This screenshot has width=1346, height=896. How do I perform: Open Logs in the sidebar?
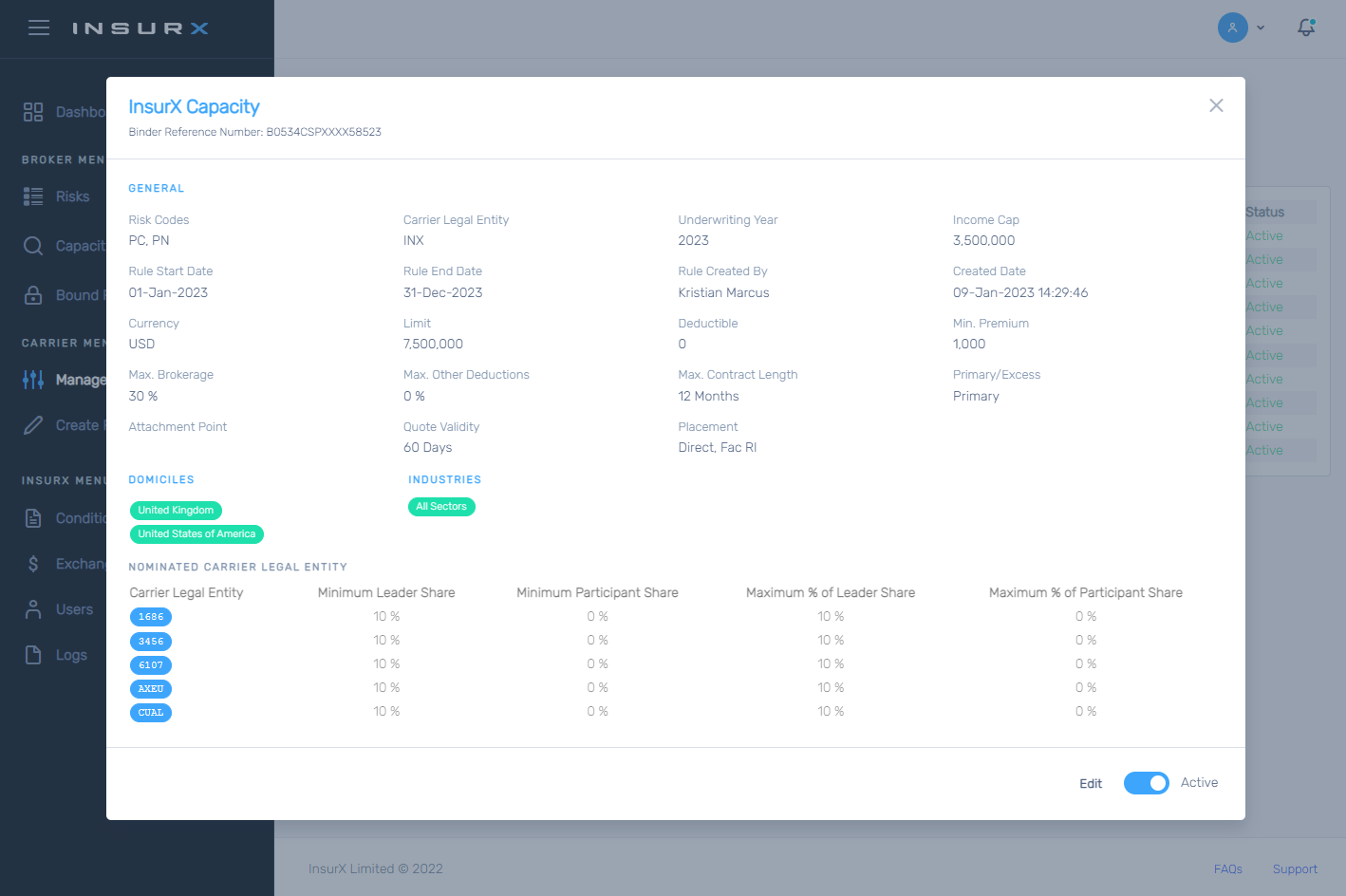pyautogui.click(x=71, y=655)
